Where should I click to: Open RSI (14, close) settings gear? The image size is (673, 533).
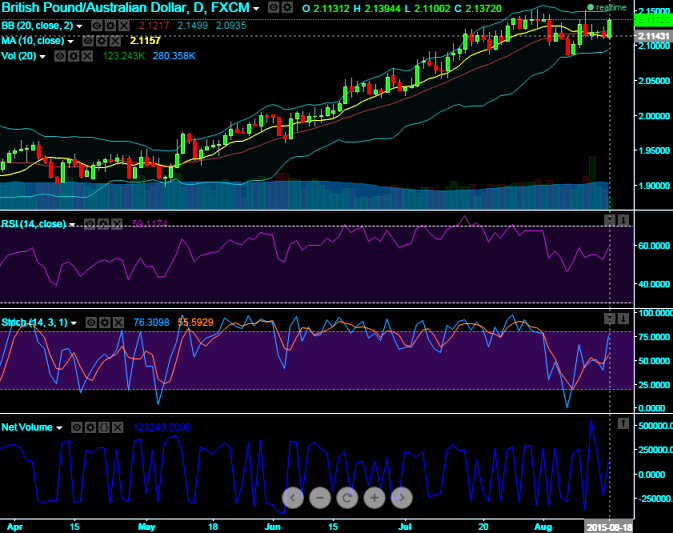pos(103,224)
